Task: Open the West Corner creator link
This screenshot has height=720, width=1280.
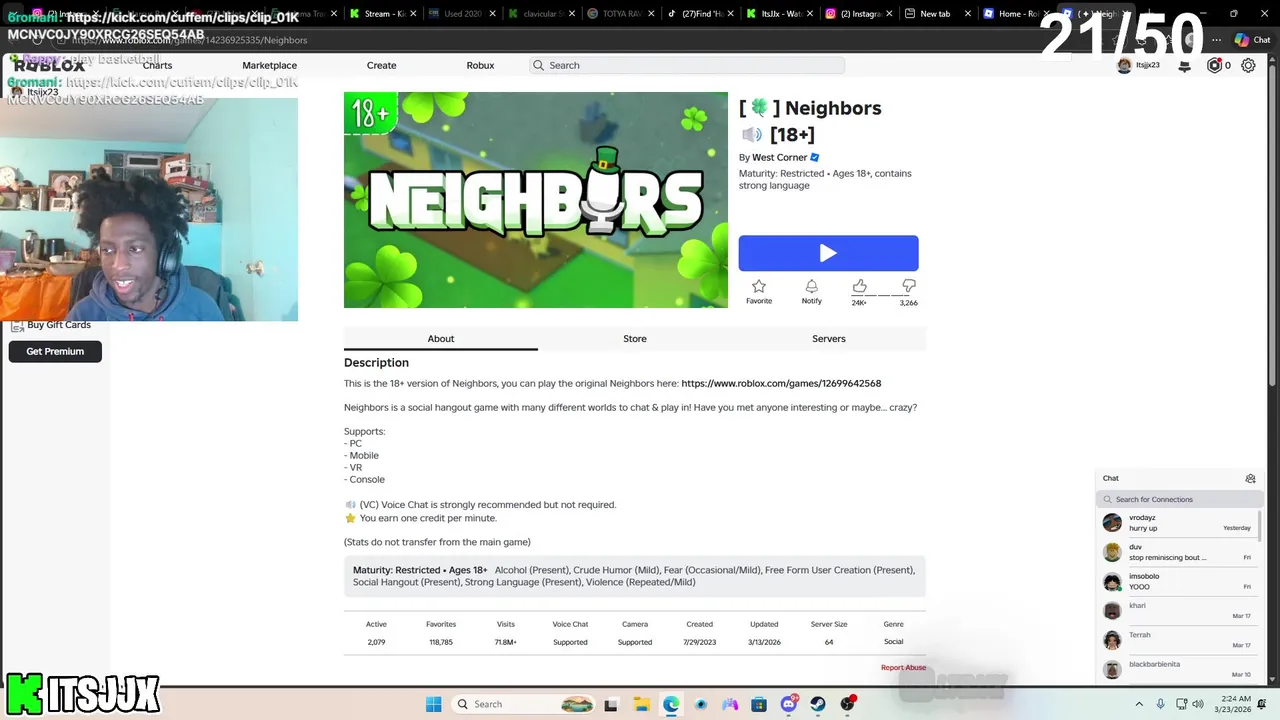Action: point(779,157)
